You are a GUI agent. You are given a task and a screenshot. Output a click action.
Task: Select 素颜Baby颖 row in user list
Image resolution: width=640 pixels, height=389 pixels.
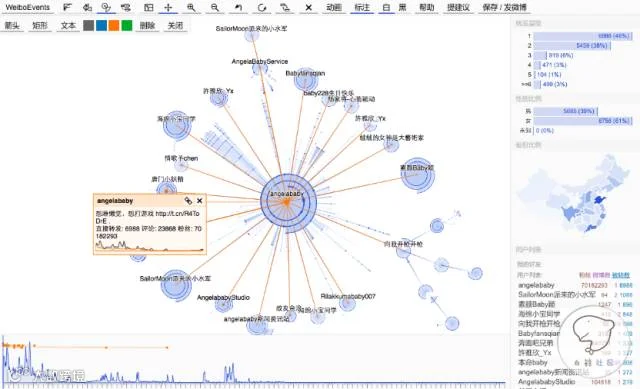(x=575, y=304)
